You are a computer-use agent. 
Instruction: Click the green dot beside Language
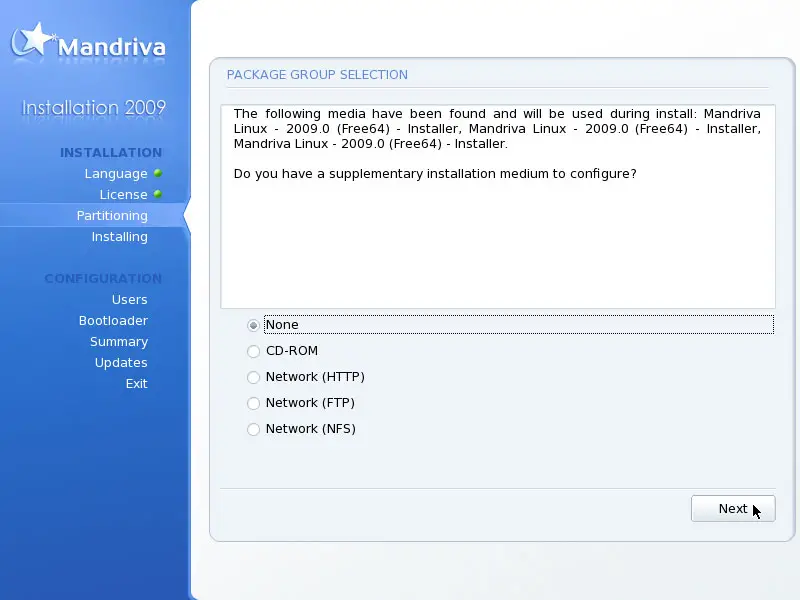158,173
